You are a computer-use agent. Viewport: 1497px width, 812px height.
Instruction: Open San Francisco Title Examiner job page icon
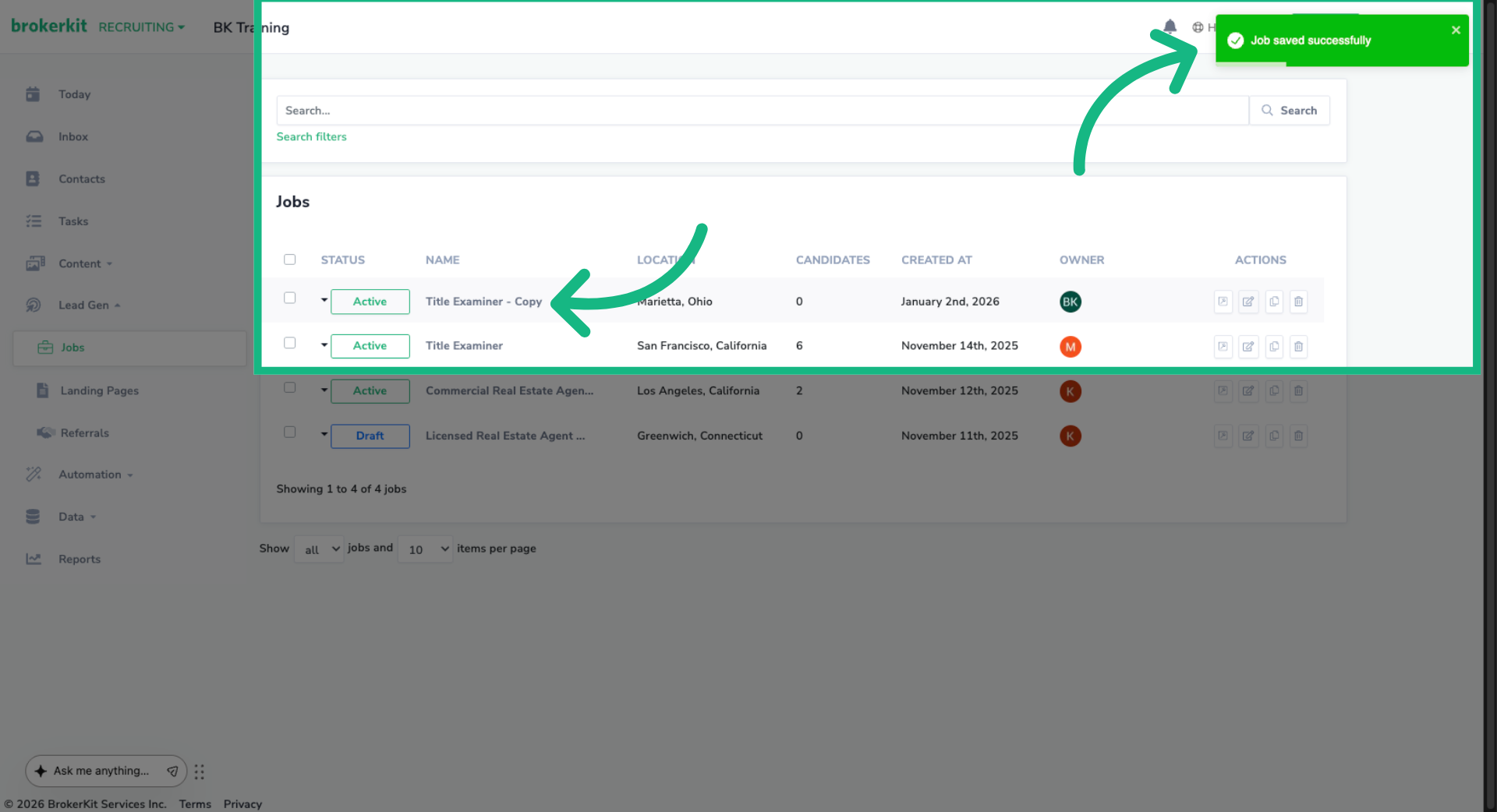tap(1223, 346)
